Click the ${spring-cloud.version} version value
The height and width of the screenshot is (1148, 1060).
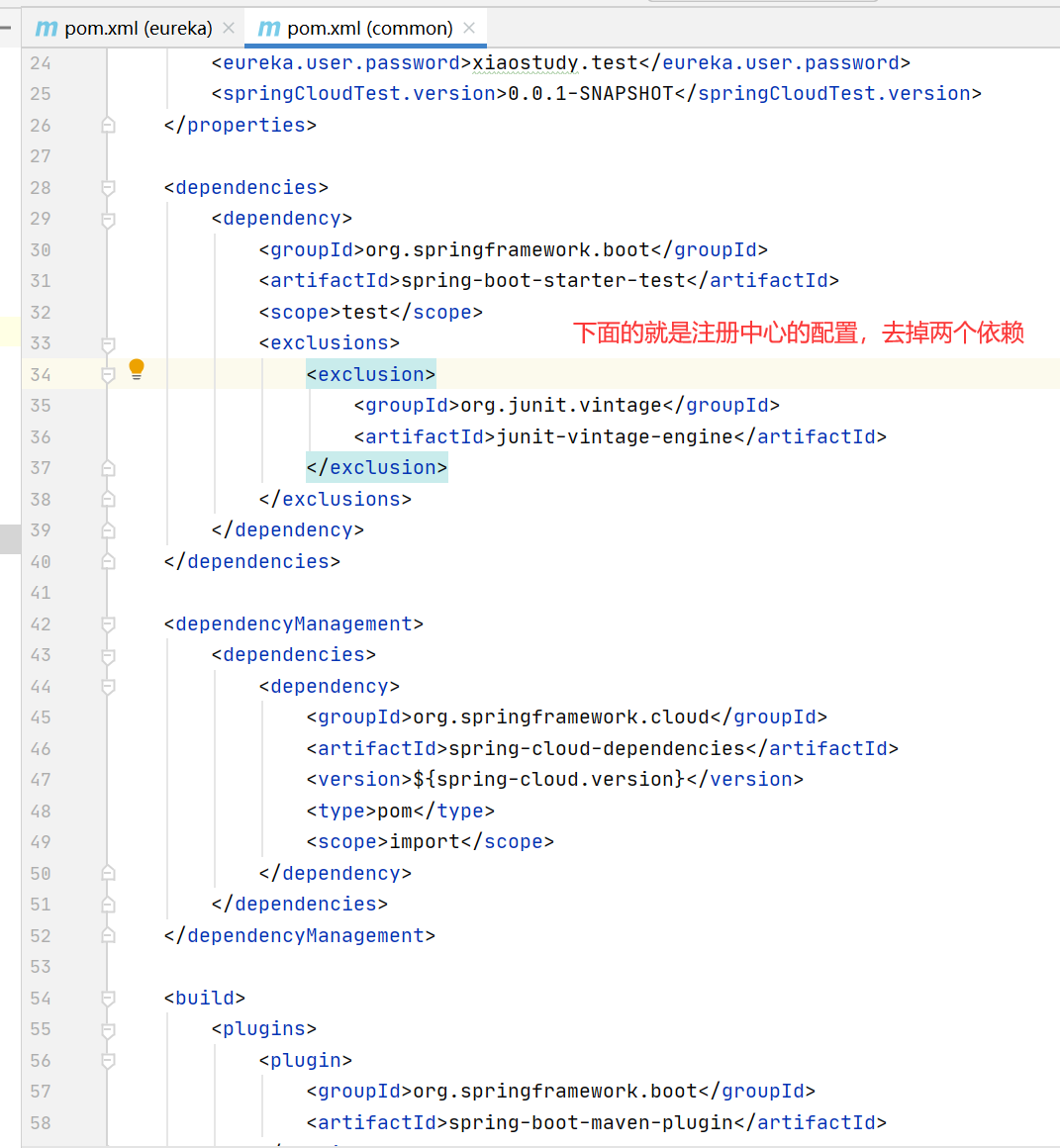549,780
